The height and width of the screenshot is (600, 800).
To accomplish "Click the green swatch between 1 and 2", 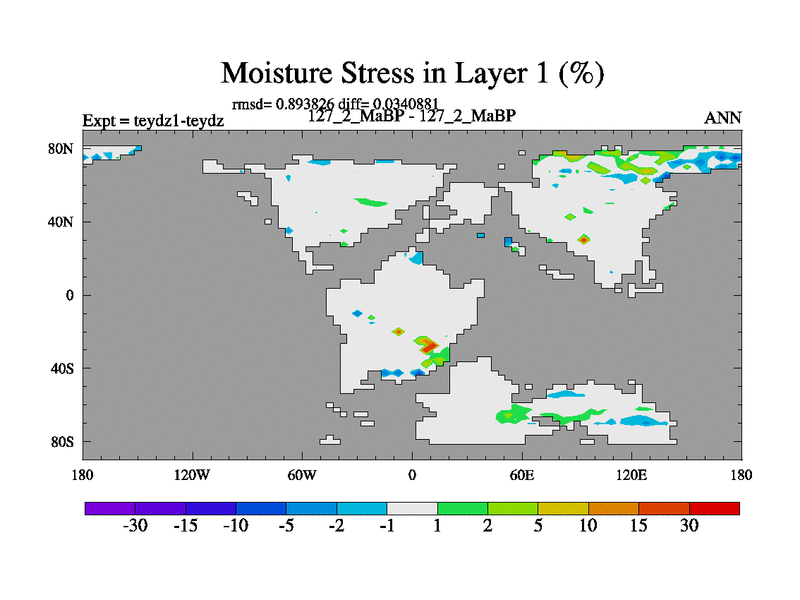I will [x=462, y=508].
